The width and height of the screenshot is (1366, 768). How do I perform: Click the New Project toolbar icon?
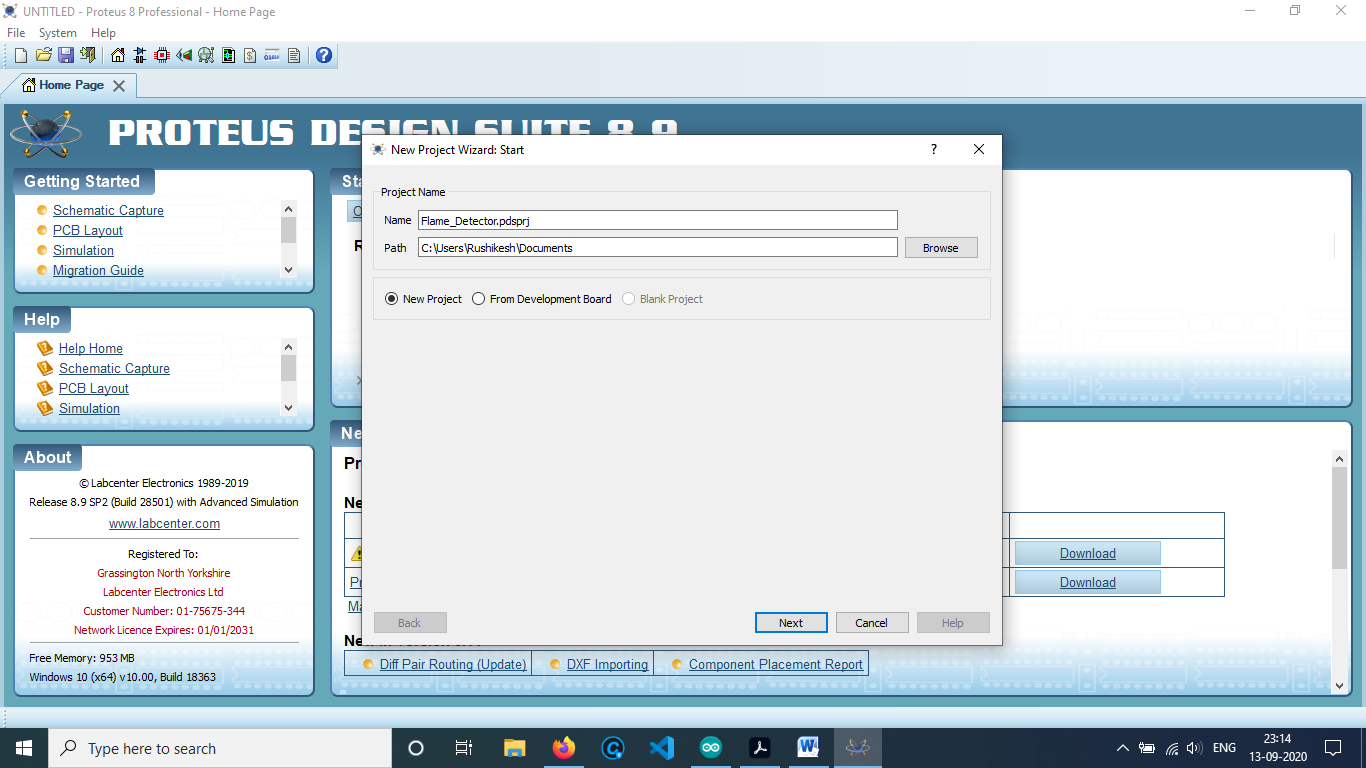pos(21,55)
